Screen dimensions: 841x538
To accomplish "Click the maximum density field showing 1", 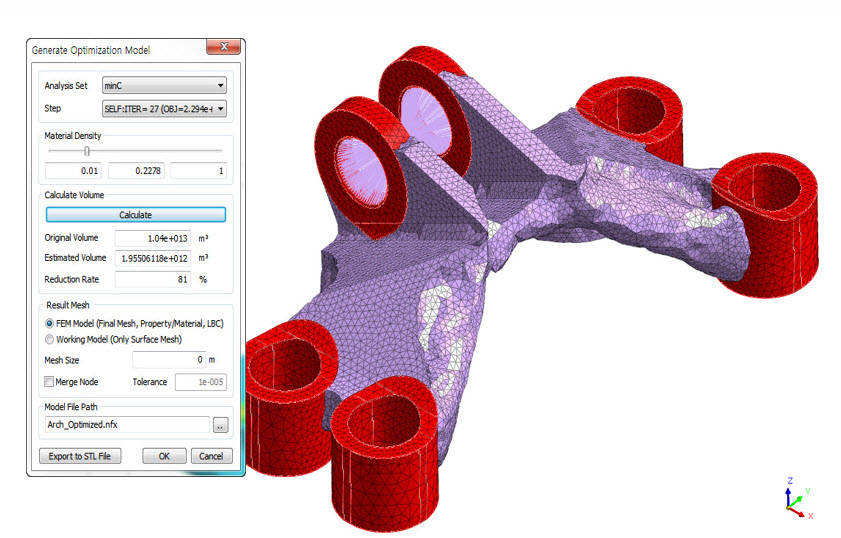I will coord(198,171).
